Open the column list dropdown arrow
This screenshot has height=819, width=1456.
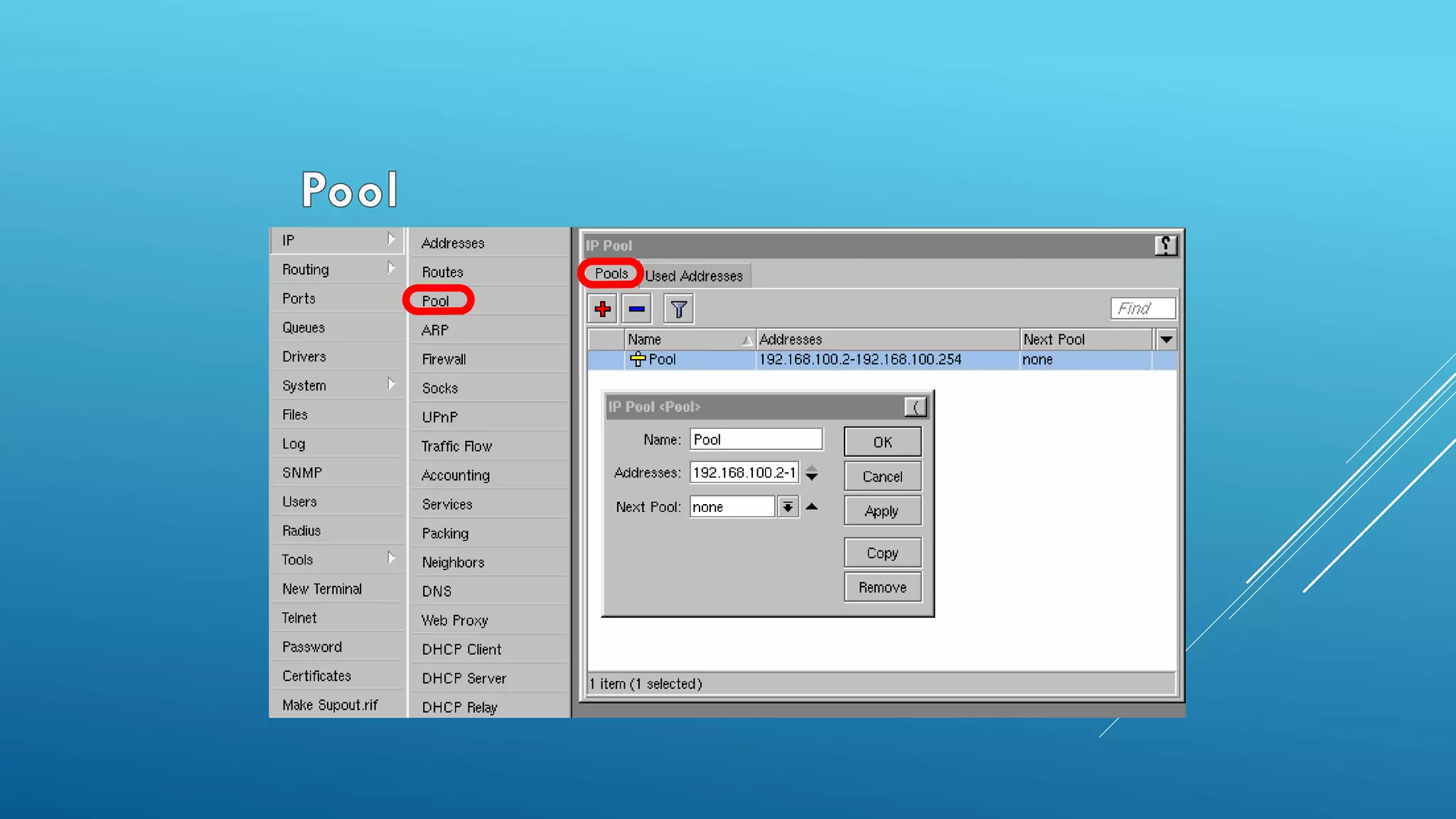point(1166,340)
